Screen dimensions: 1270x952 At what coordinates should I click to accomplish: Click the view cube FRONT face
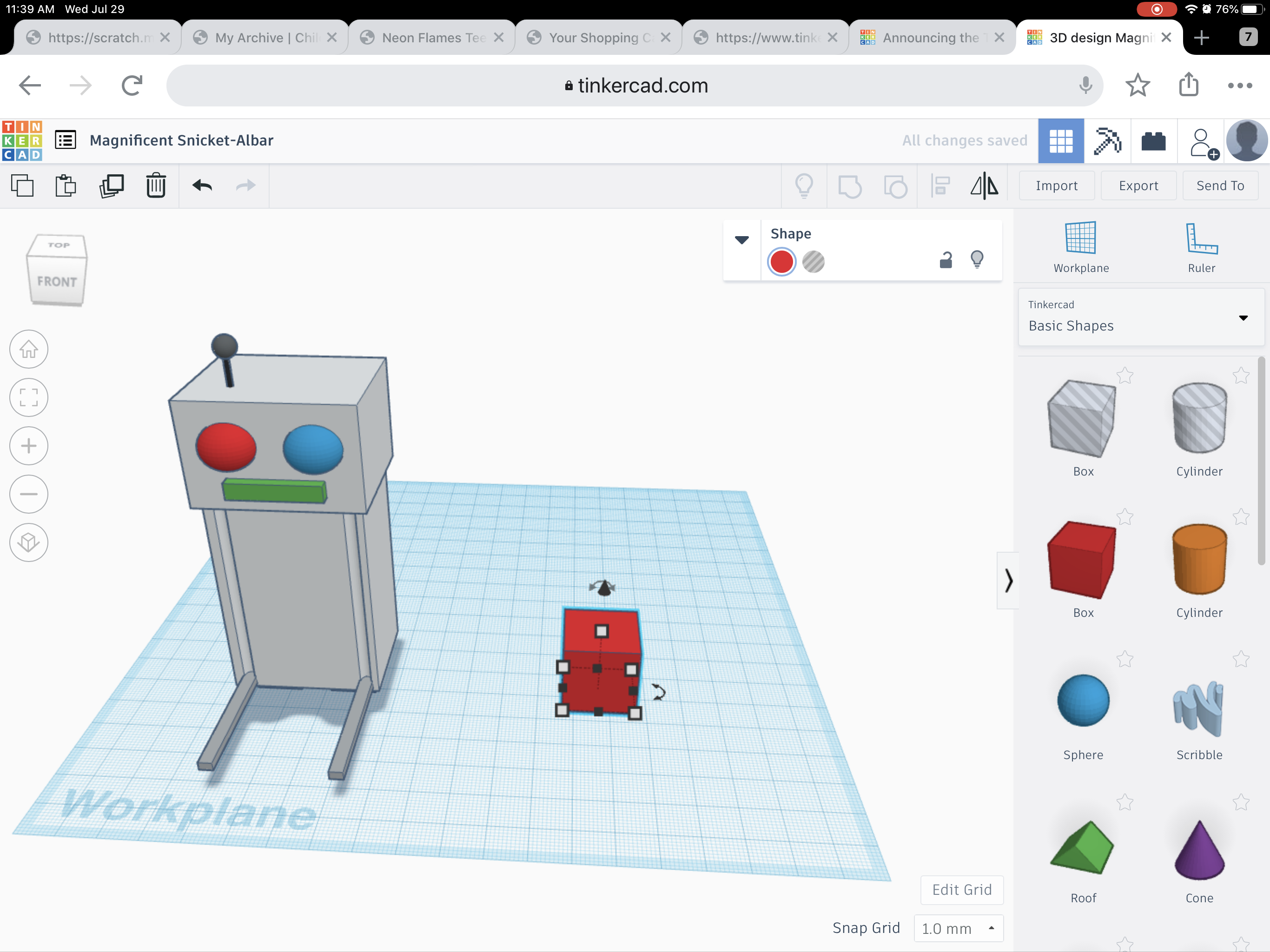click(57, 281)
